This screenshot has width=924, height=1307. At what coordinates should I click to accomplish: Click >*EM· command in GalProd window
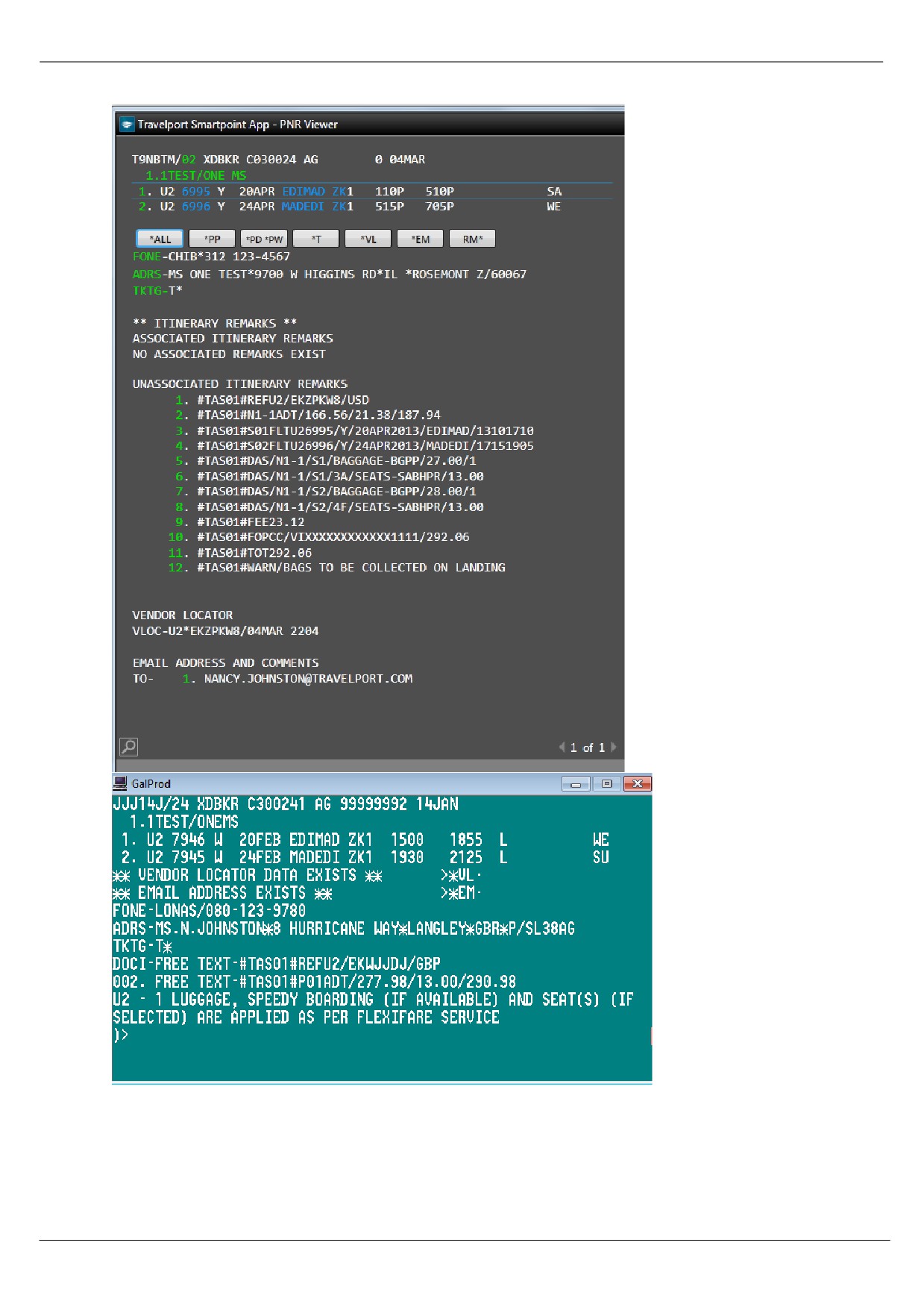(461, 893)
